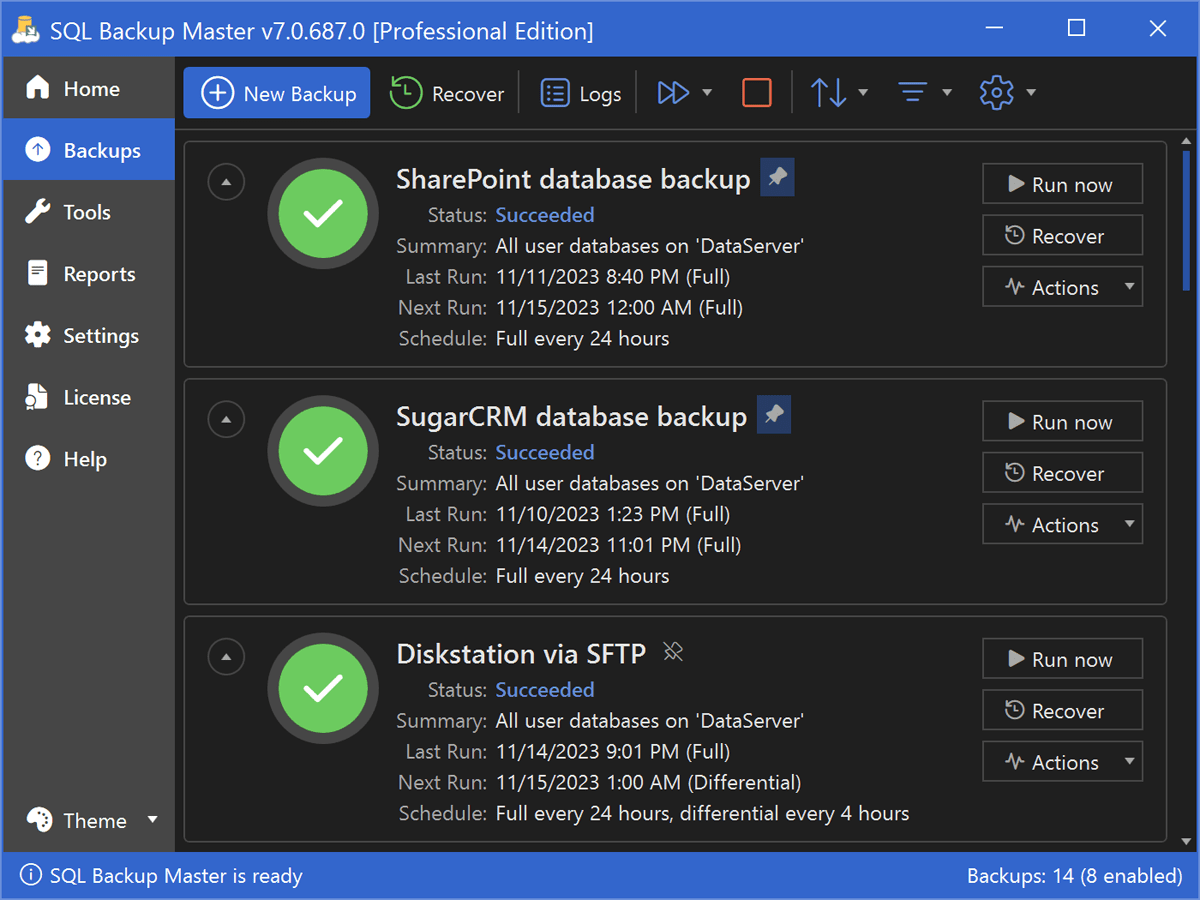Pin the Diskstation via SFTP backup
The height and width of the screenshot is (900, 1200).
click(x=672, y=651)
